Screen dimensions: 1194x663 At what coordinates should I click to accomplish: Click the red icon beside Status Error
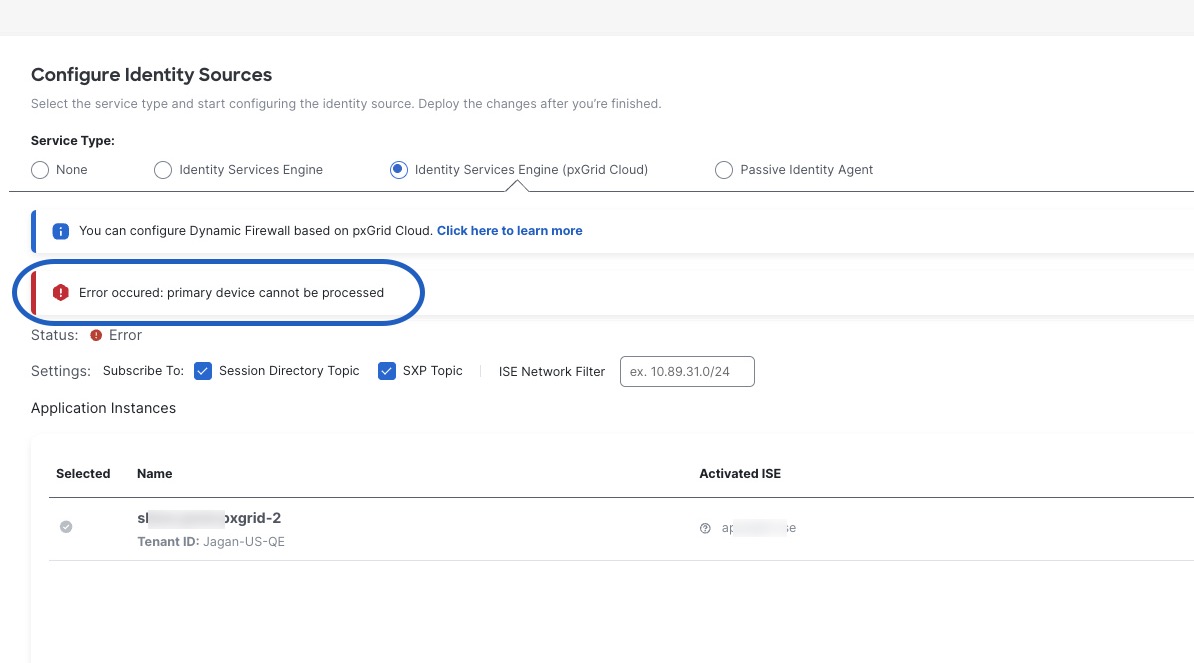coord(96,335)
